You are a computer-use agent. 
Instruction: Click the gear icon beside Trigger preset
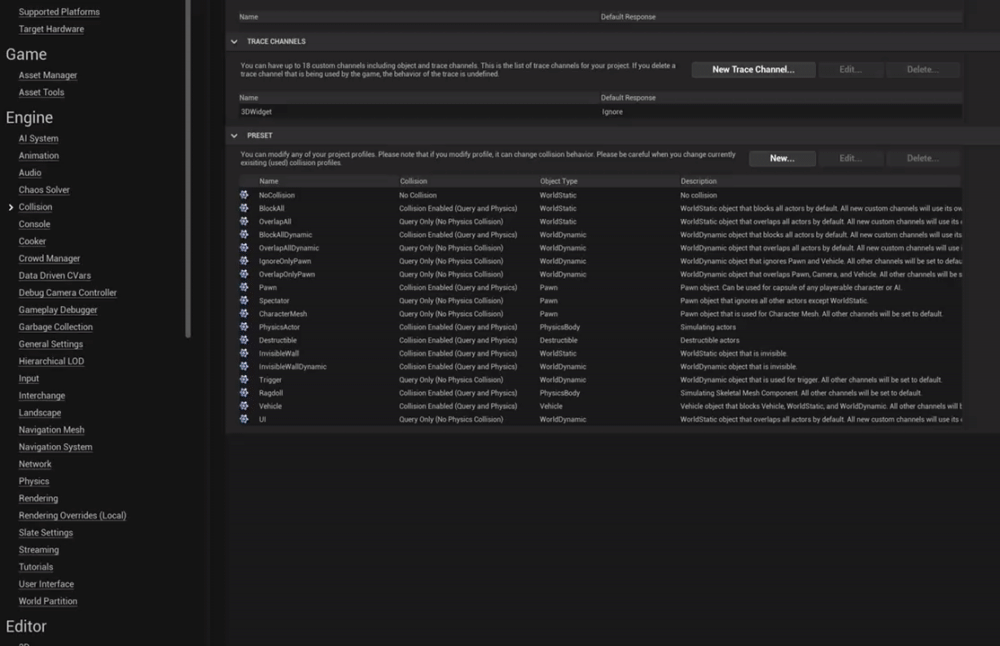[x=244, y=379]
